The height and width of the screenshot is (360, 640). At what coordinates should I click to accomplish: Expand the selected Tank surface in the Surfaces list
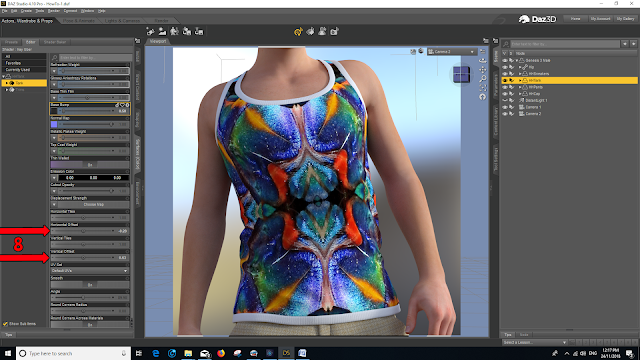7,83
